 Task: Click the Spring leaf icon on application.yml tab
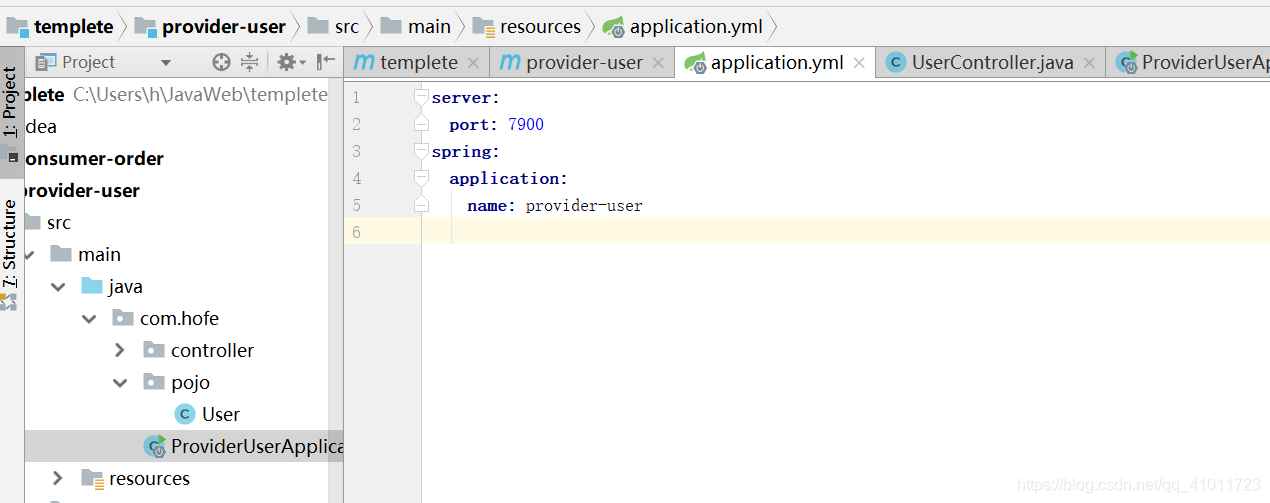click(x=696, y=63)
